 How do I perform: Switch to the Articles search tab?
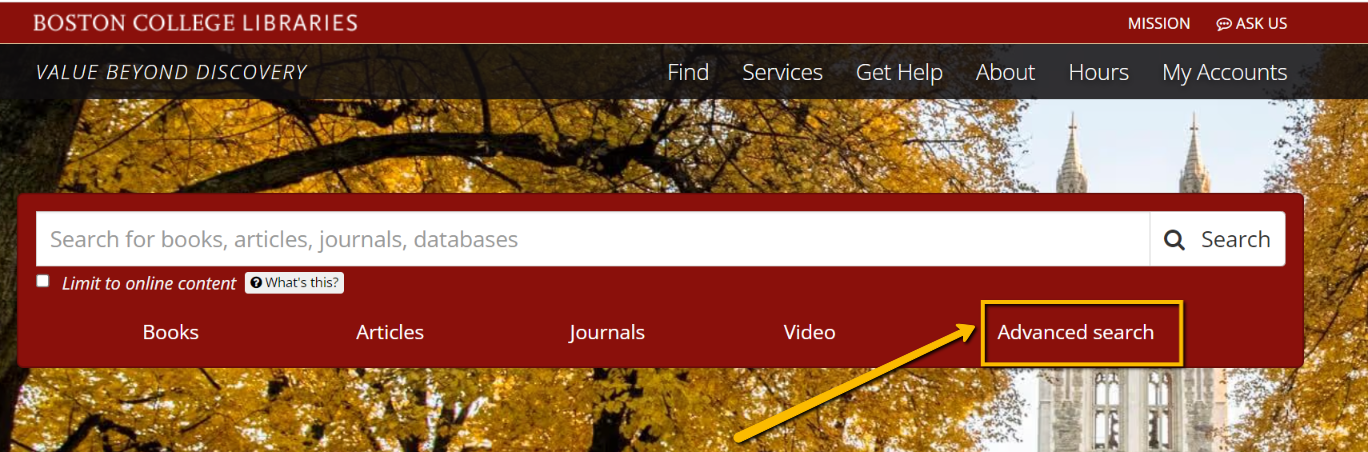click(x=390, y=332)
